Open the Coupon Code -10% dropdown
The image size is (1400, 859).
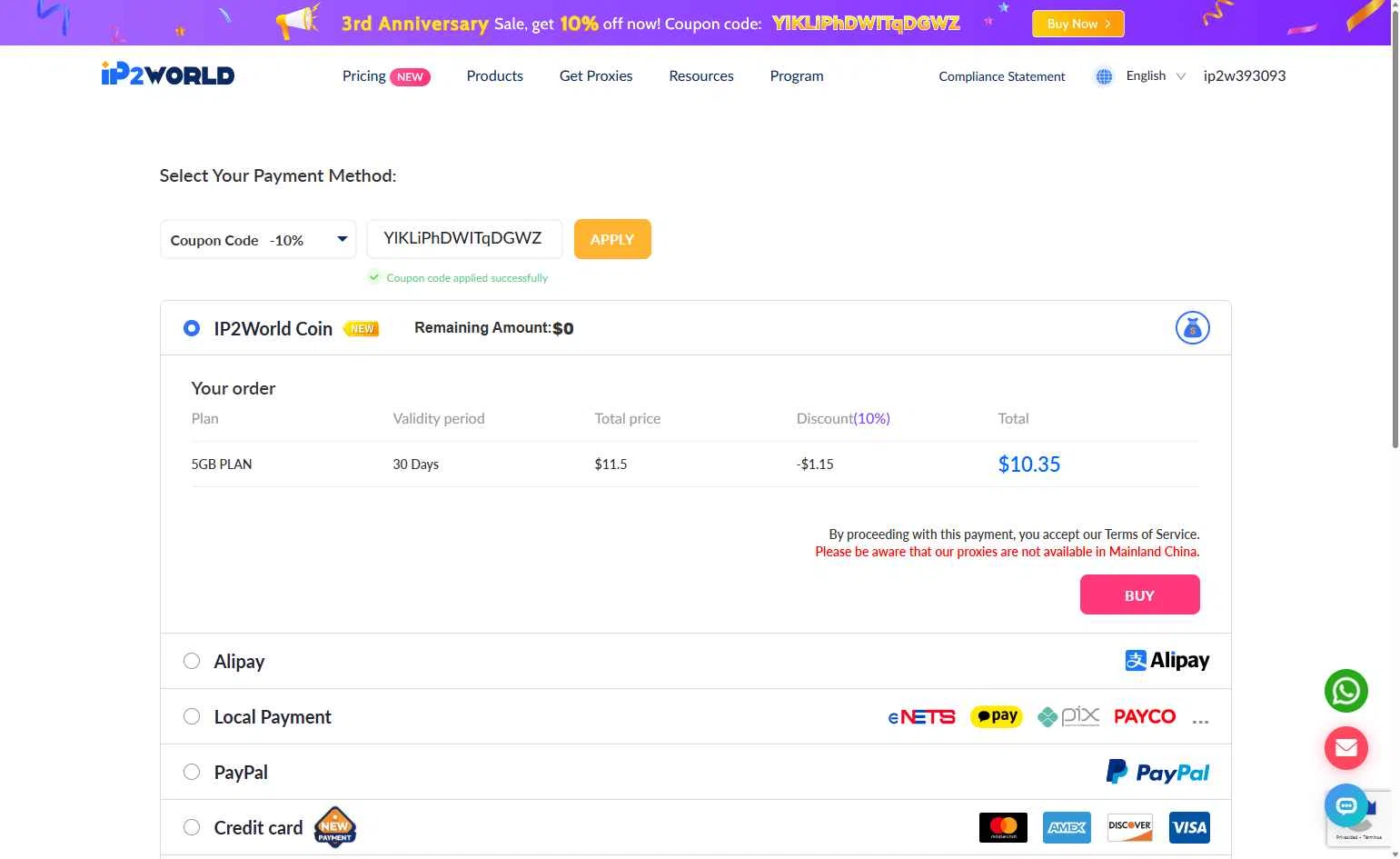click(x=258, y=239)
